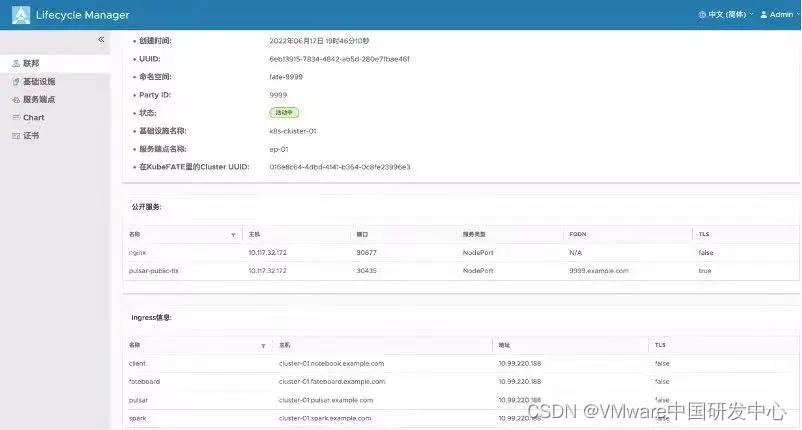Viewport: 802px width, 430px height.
Task: Click the 地址 column header in Ingress table
Action: [504, 345]
